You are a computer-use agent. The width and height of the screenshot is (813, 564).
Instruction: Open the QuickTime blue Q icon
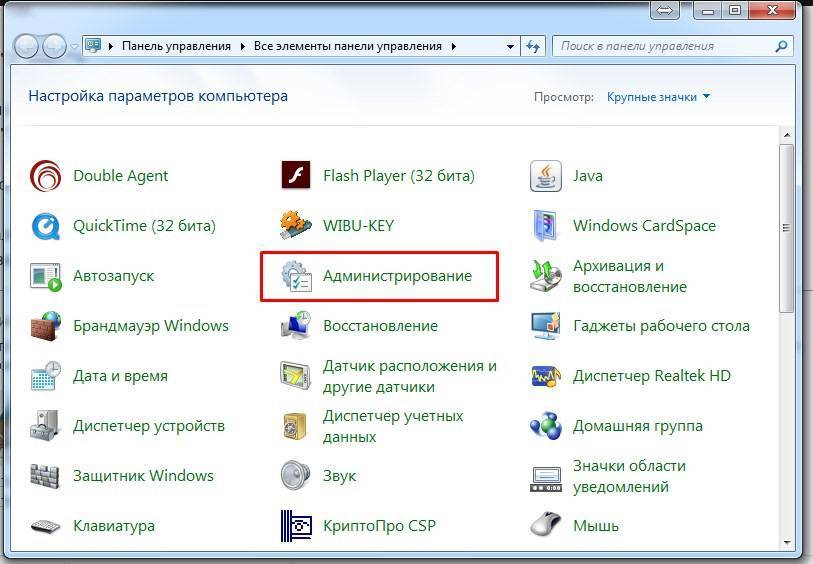(46, 226)
